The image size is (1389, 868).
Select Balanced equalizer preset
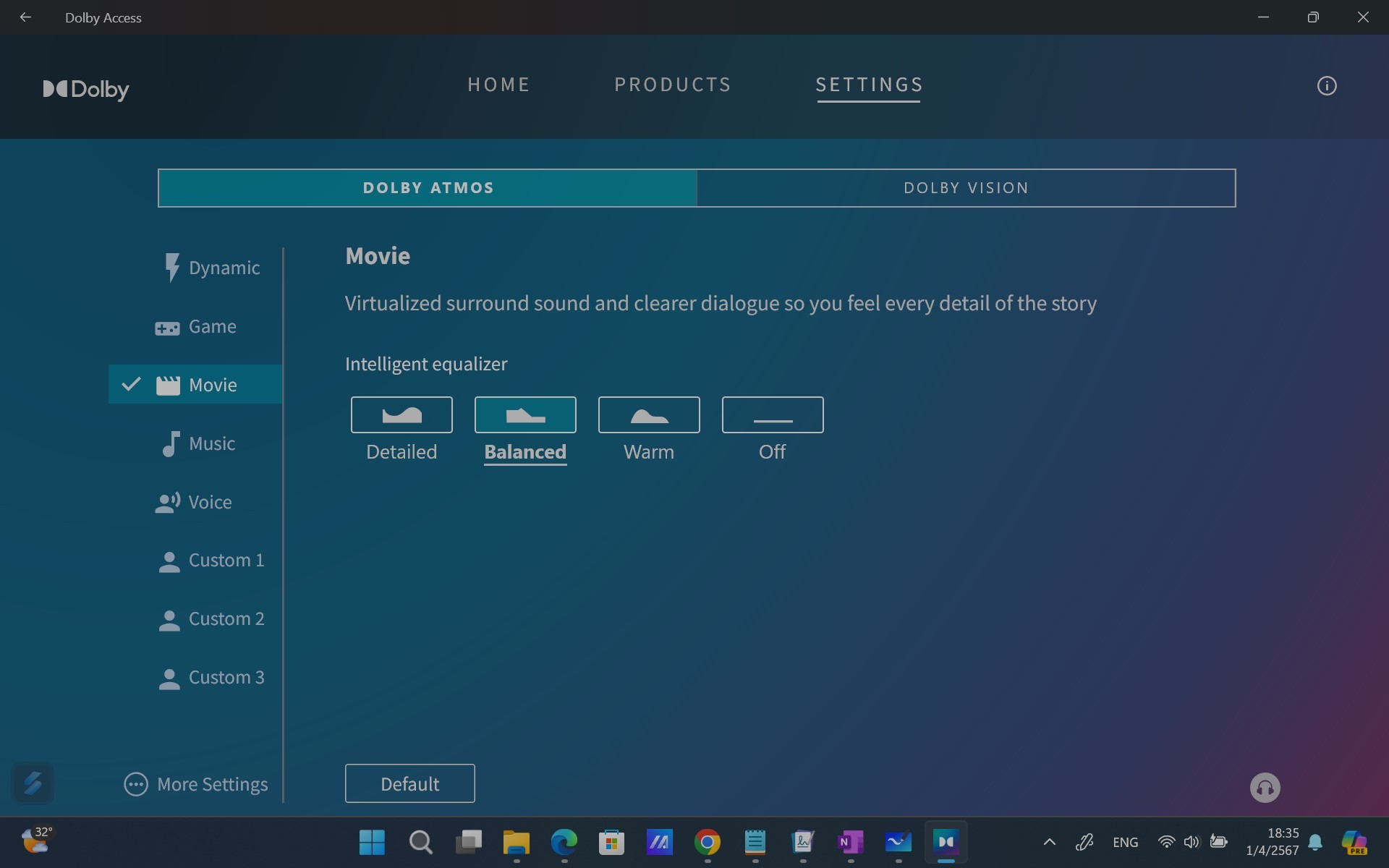click(x=525, y=415)
